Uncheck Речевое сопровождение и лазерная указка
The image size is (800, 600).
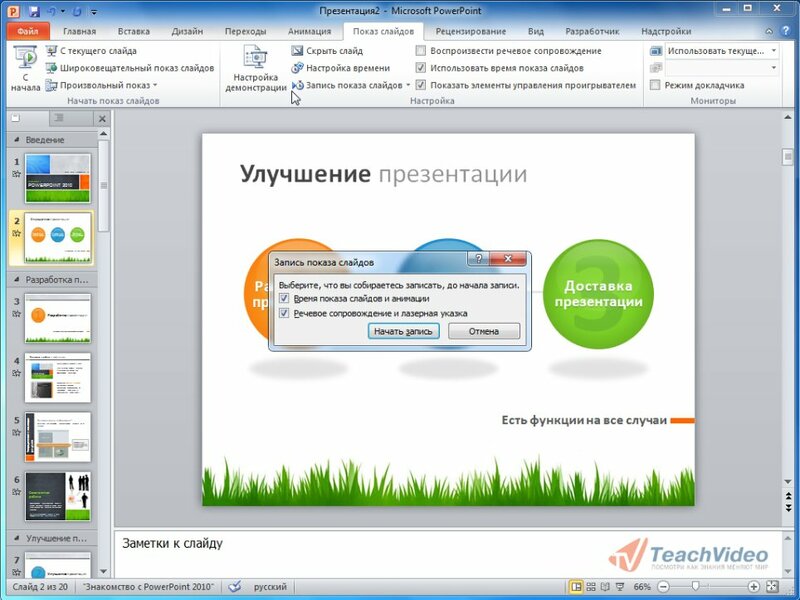tap(284, 313)
